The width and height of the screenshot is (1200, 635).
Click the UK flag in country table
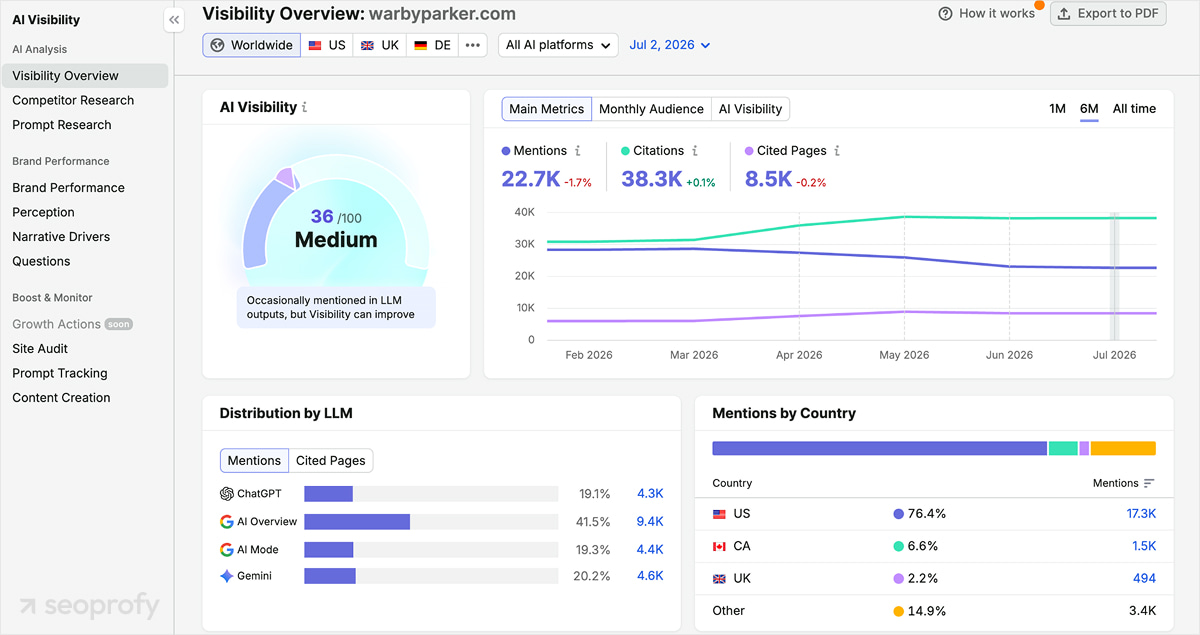coord(719,578)
